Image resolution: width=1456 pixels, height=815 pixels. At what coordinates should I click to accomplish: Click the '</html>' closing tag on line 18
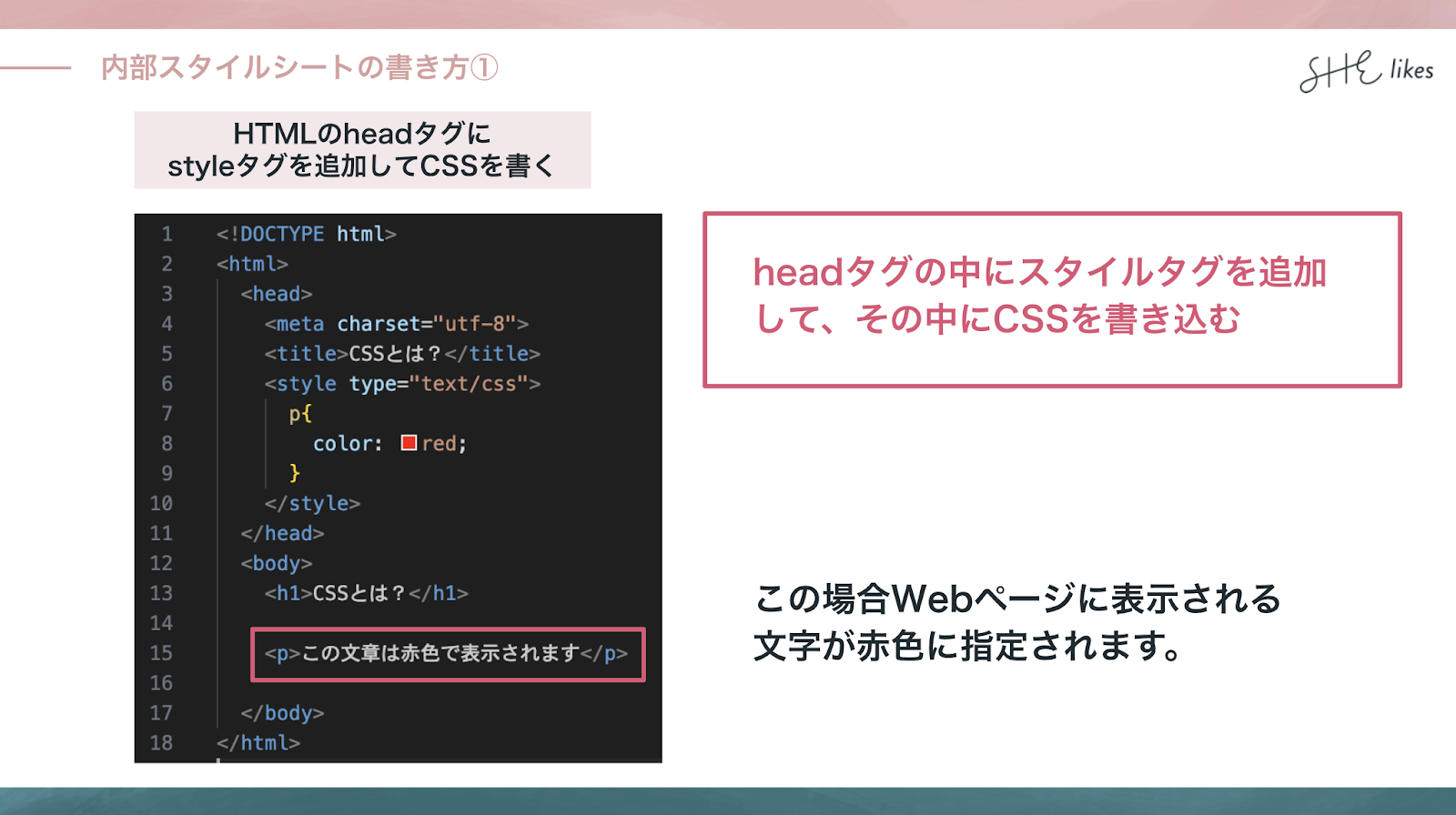[258, 743]
